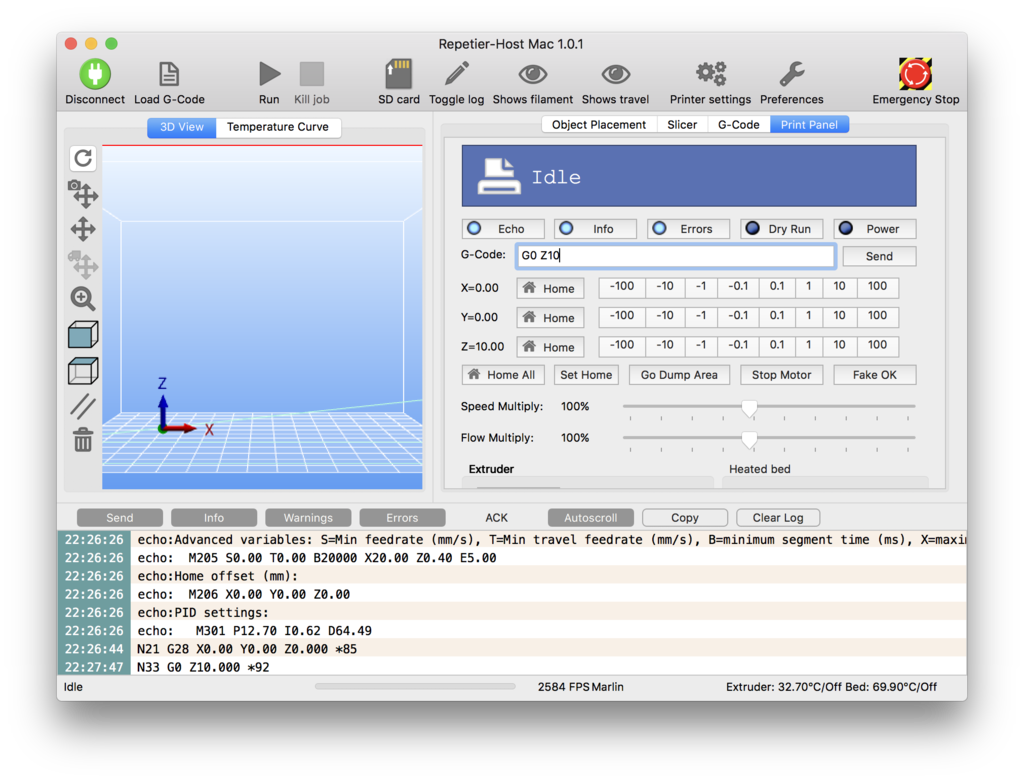The image size is (1024, 782).
Task: Home the Y axis
Action: point(550,318)
